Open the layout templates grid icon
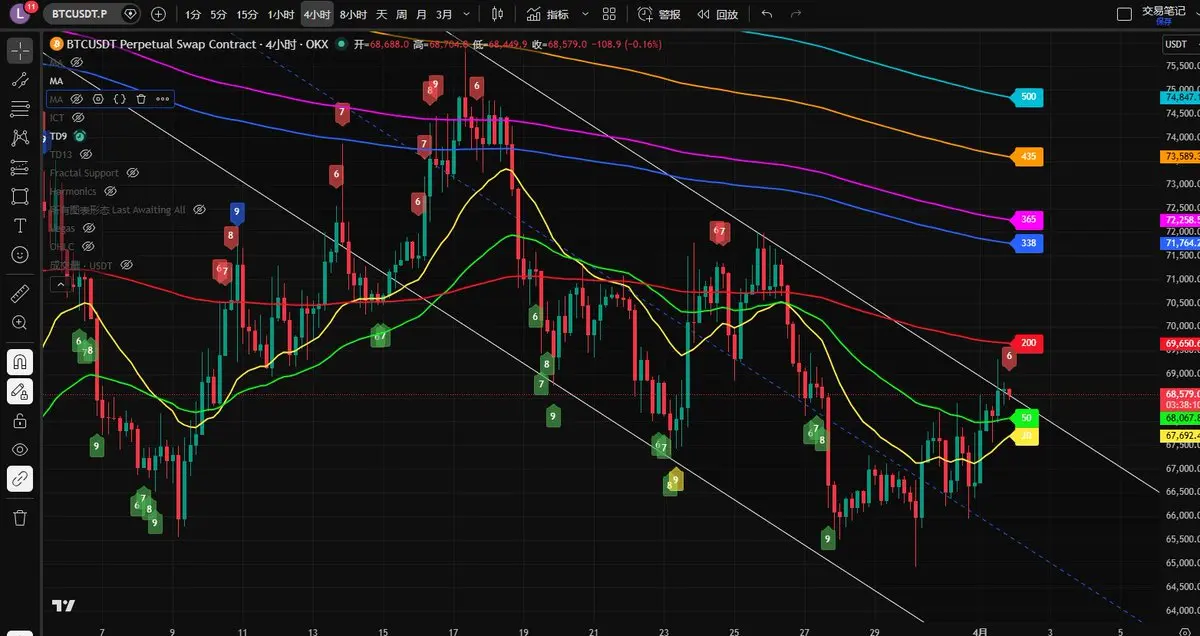 click(611, 14)
